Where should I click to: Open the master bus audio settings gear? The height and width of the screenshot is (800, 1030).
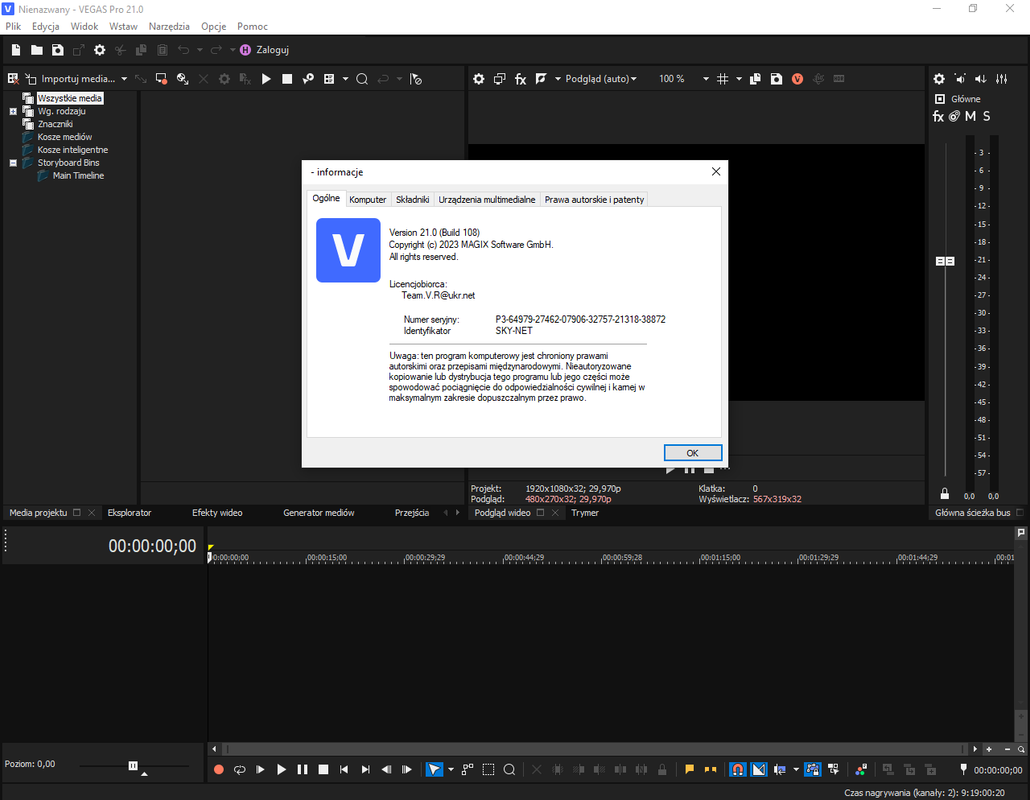tap(939, 79)
